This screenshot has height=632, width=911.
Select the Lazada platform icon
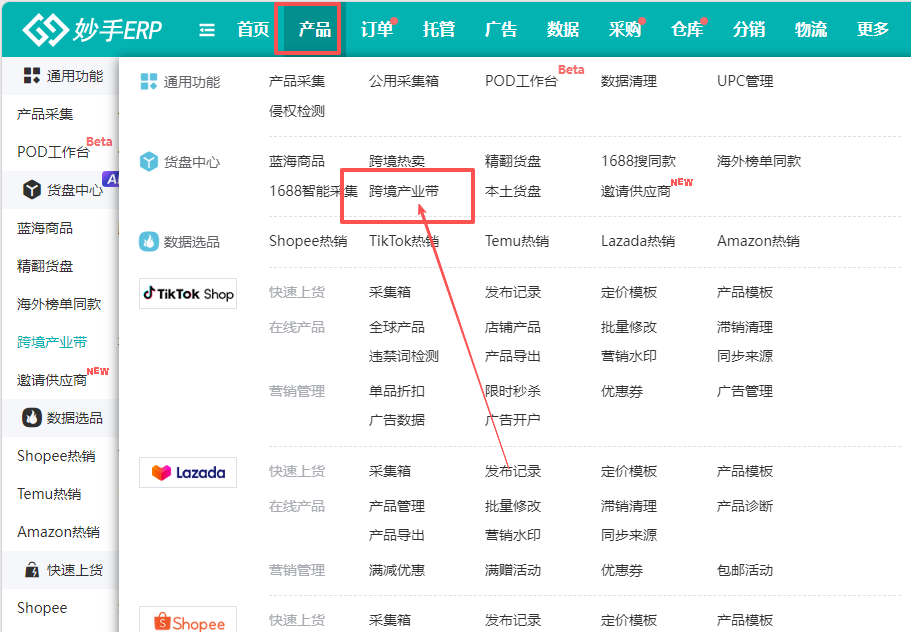point(187,471)
